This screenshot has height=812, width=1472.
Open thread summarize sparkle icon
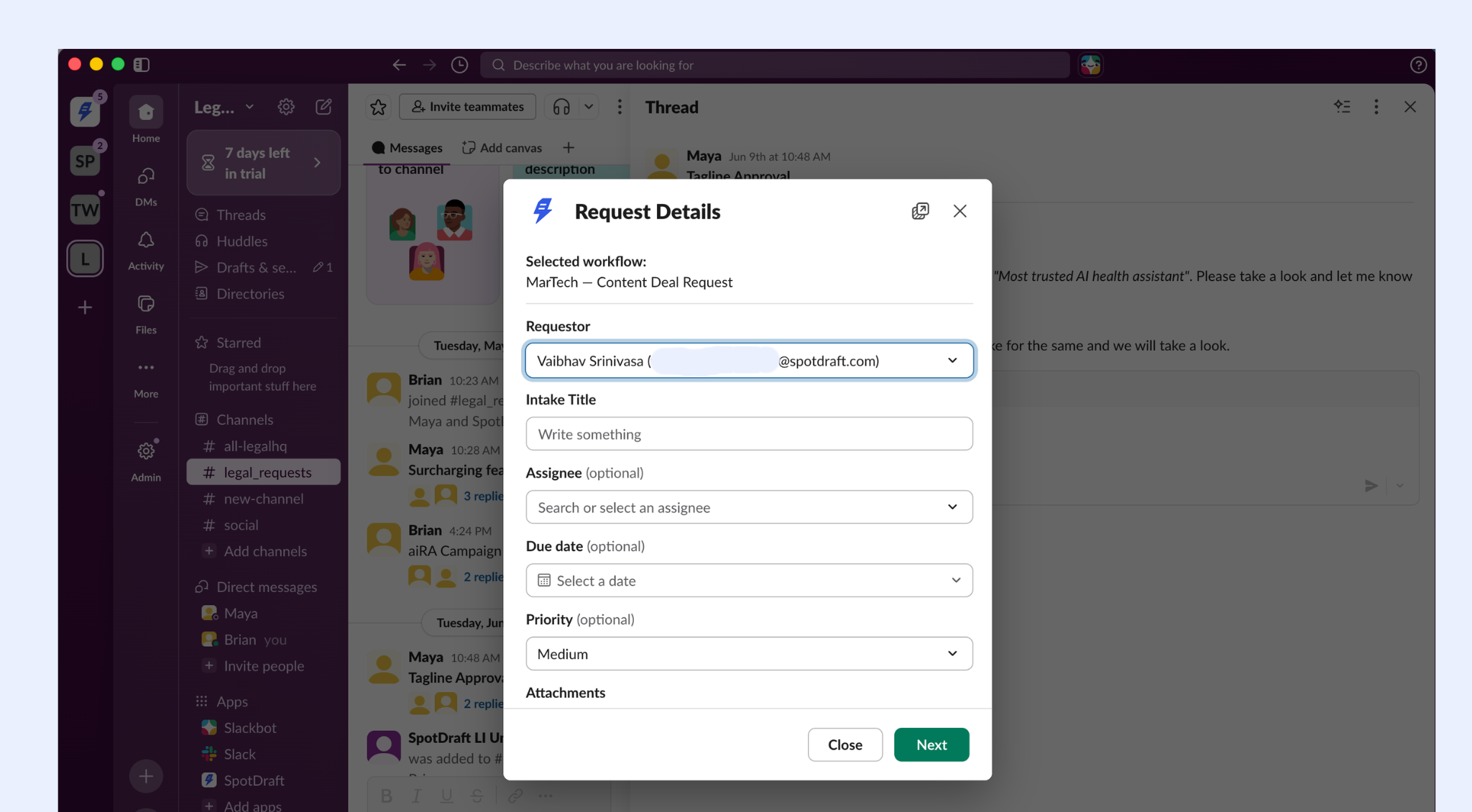click(1342, 107)
